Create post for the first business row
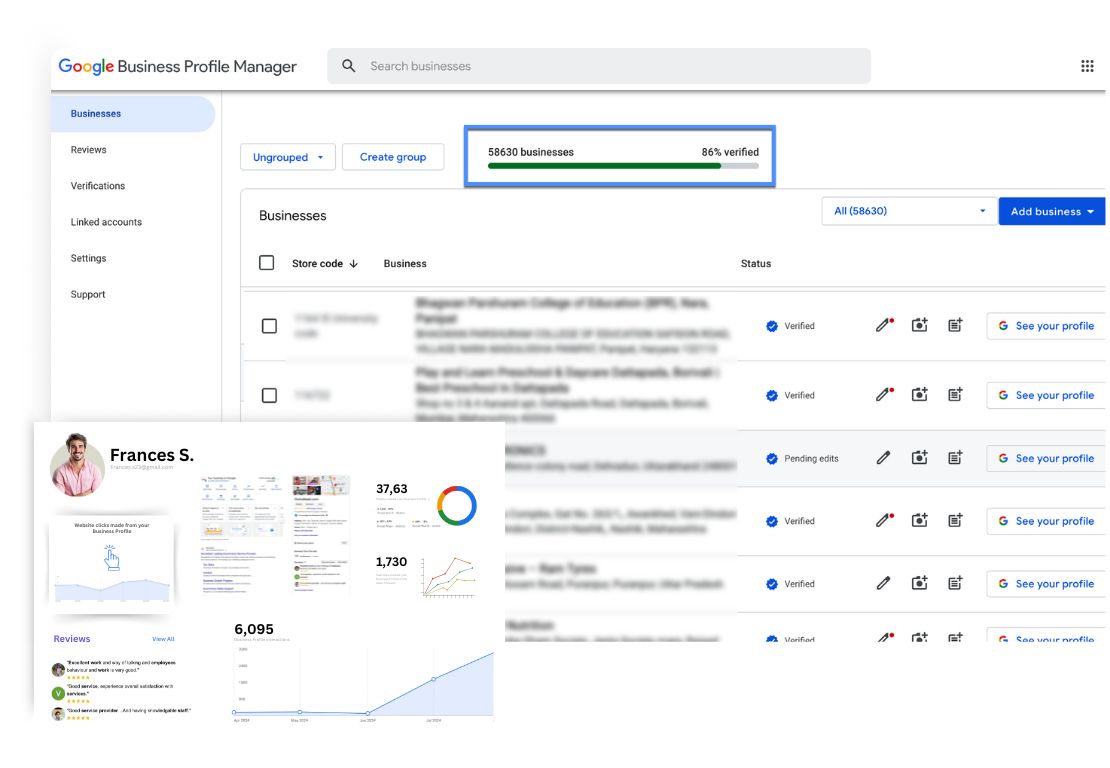 pyautogui.click(x=955, y=325)
